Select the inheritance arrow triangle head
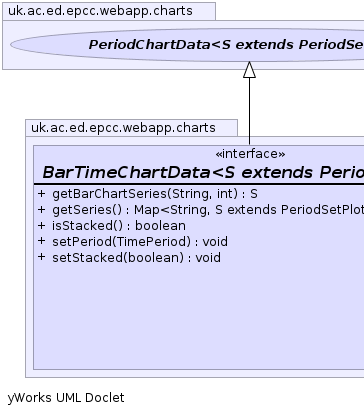Screen dimensions: 364x415 tap(249, 70)
